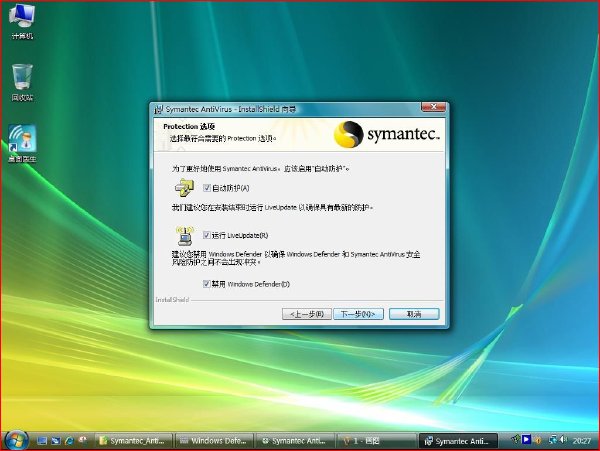Click the LiveUpdate computer antenna icon
This screenshot has height=451, width=600.
pyautogui.click(x=185, y=235)
